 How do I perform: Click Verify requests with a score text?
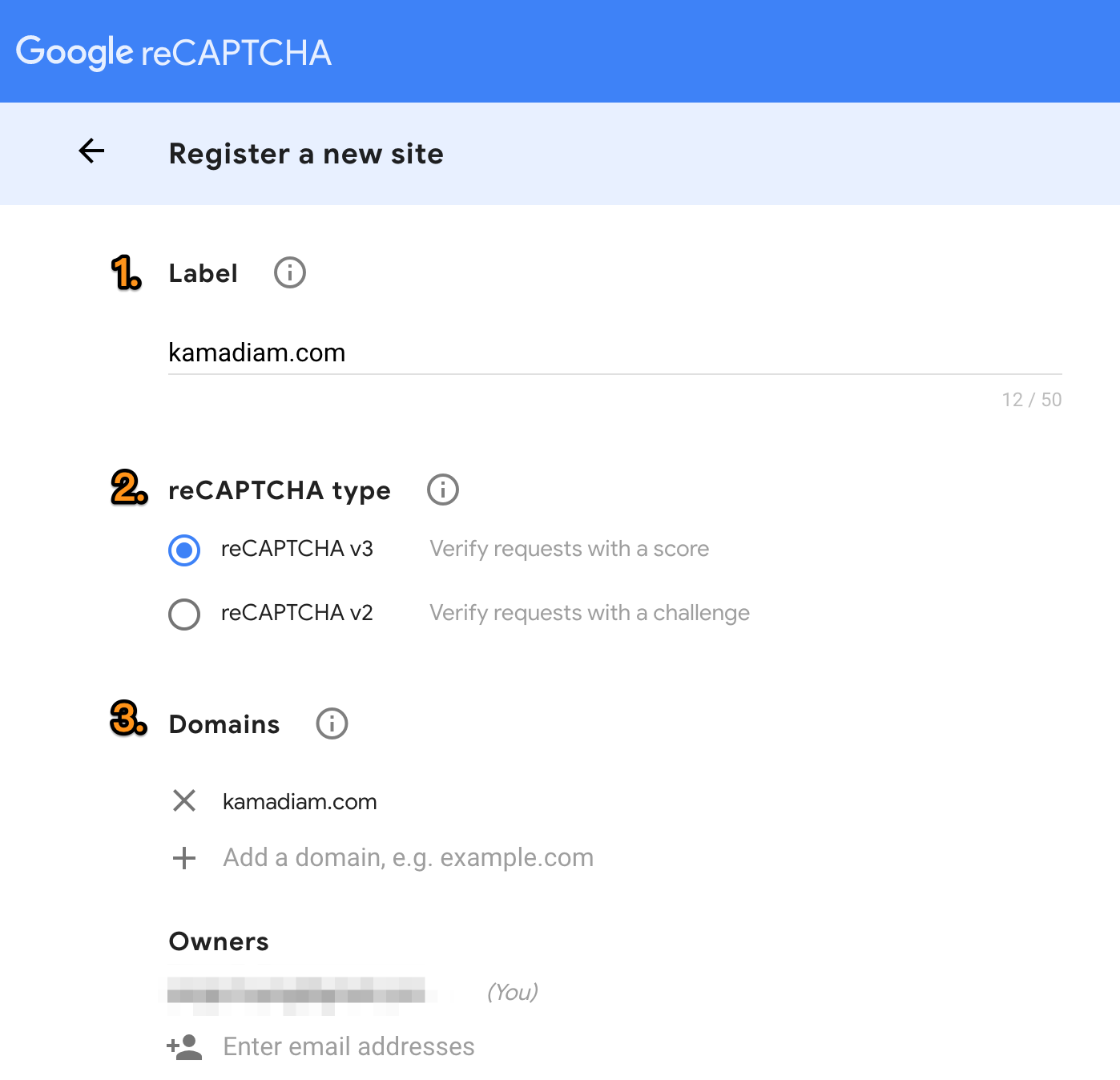click(569, 549)
